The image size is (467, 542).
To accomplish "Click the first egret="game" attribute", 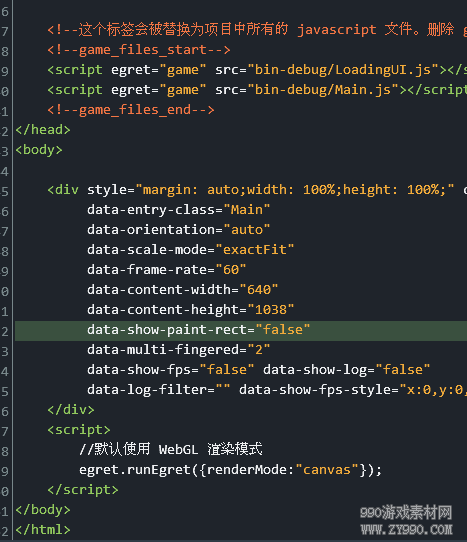I will (158, 70).
